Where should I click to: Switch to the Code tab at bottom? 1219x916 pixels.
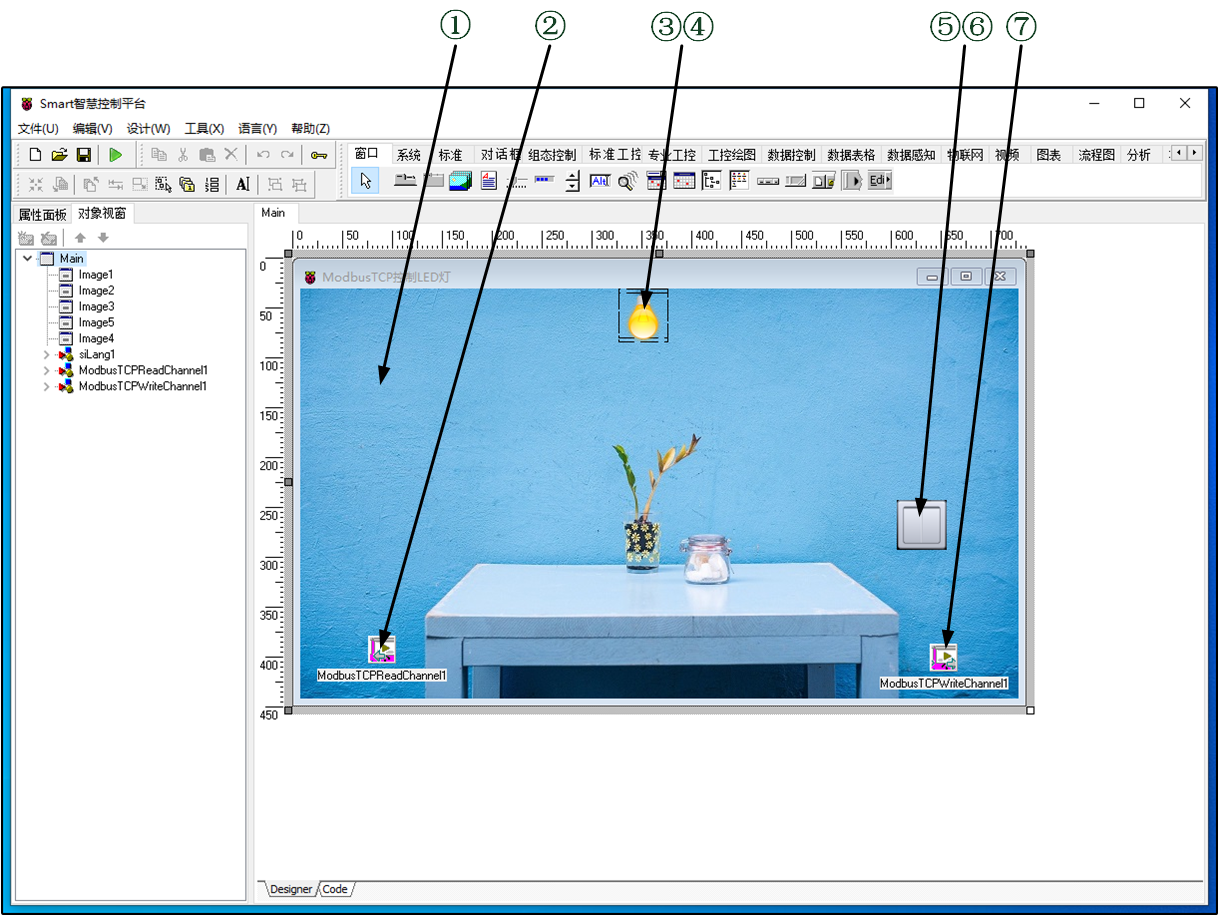coord(335,889)
